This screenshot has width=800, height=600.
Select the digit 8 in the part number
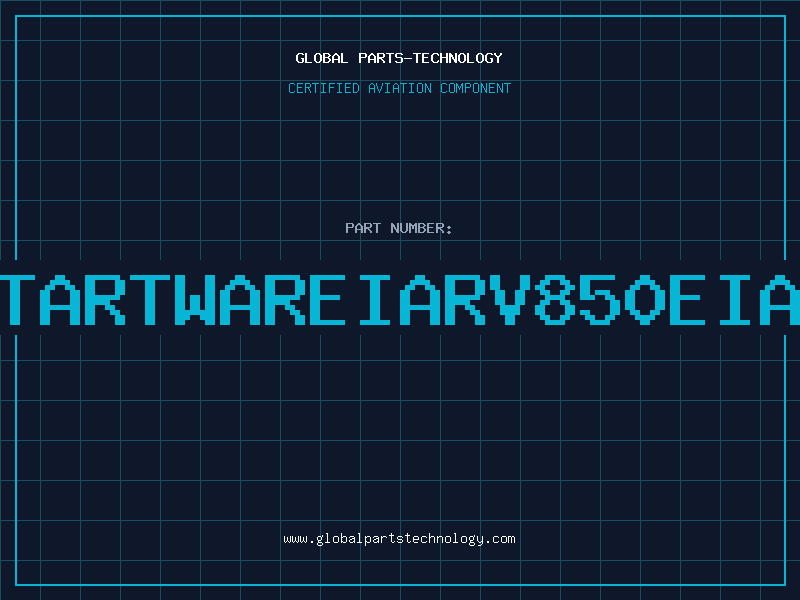coord(555,300)
